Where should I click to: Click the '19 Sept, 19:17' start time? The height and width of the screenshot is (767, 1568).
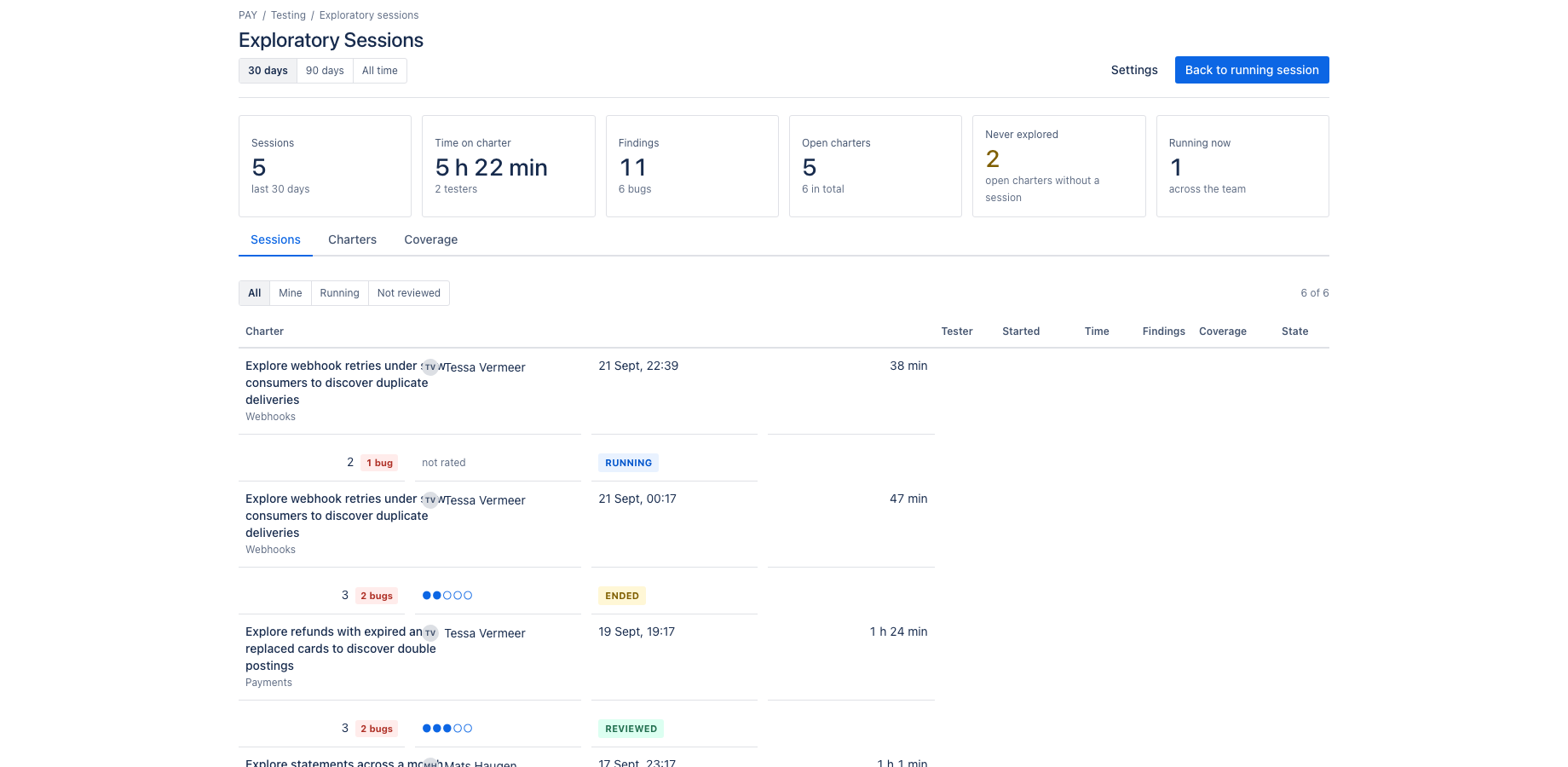637,631
